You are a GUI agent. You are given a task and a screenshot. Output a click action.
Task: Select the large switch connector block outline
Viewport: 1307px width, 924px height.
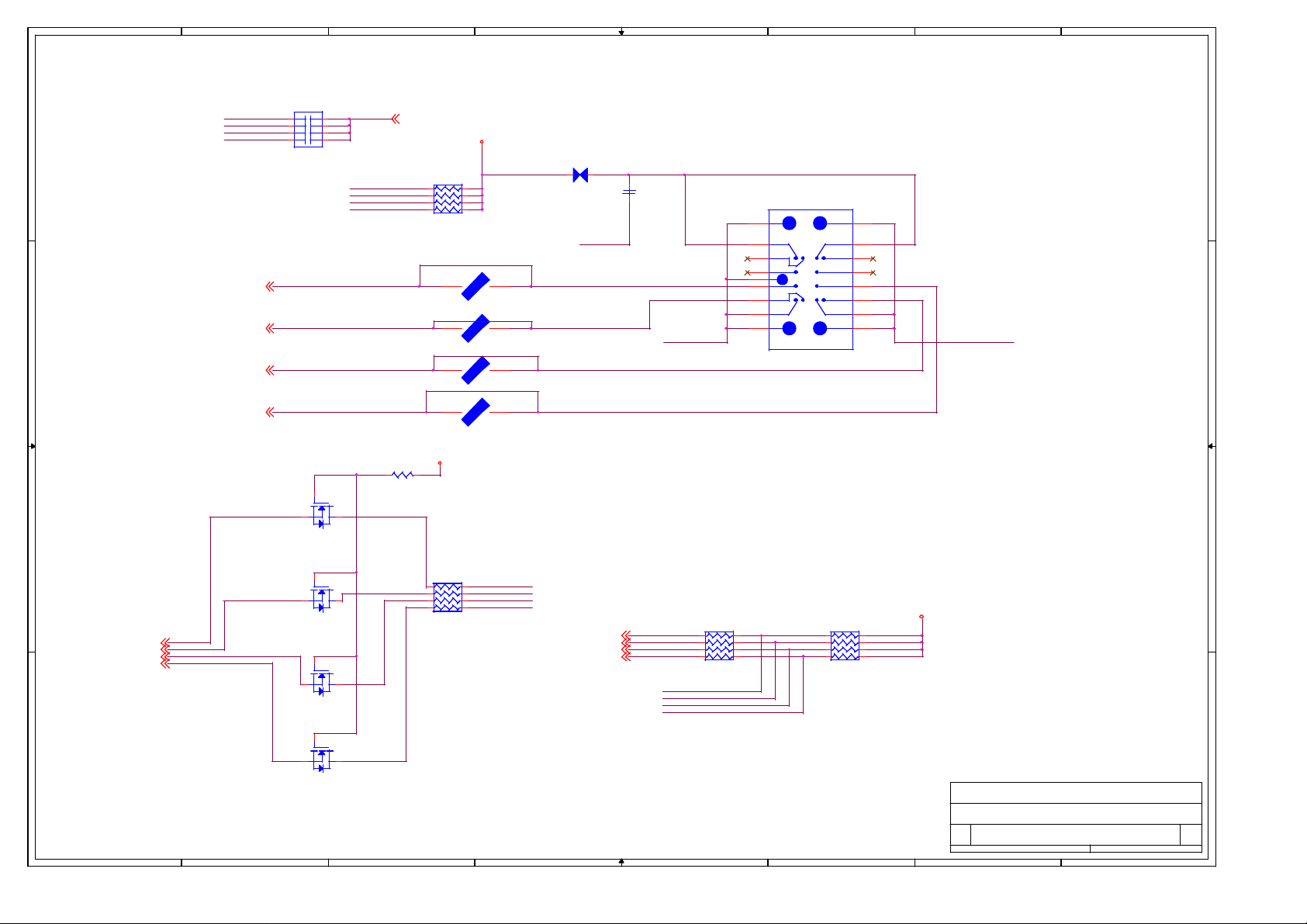pyautogui.click(x=811, y=279)
